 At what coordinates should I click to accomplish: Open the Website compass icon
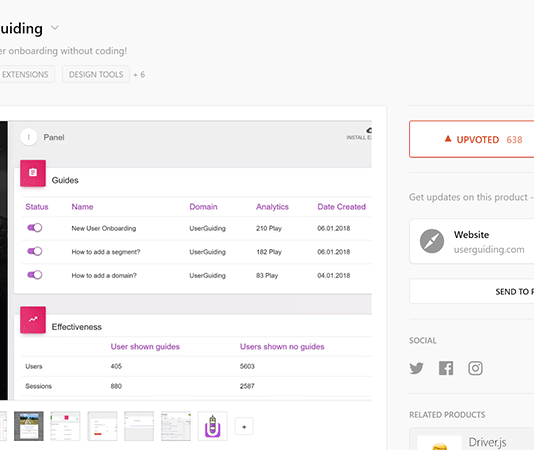pyautogui.click(x=431, y=241)
